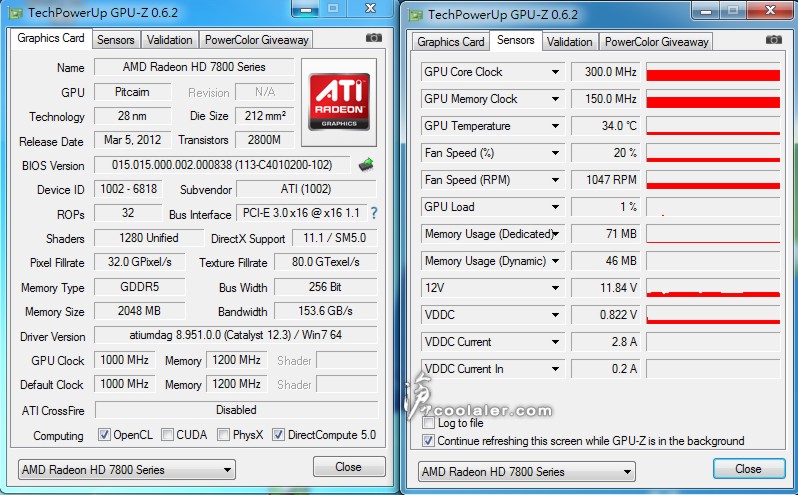Click the GPU Memory Clock red graph
The width and height of the screenshot is (798, 495).
click(713, 99)
